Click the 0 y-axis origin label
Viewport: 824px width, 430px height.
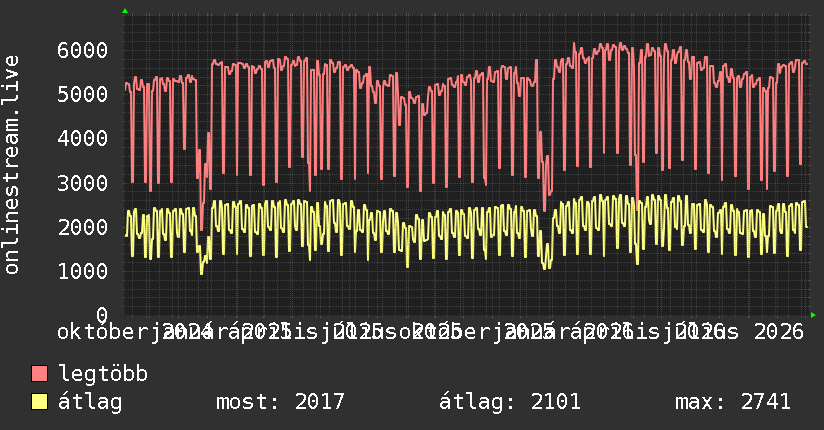click(102, 315)
